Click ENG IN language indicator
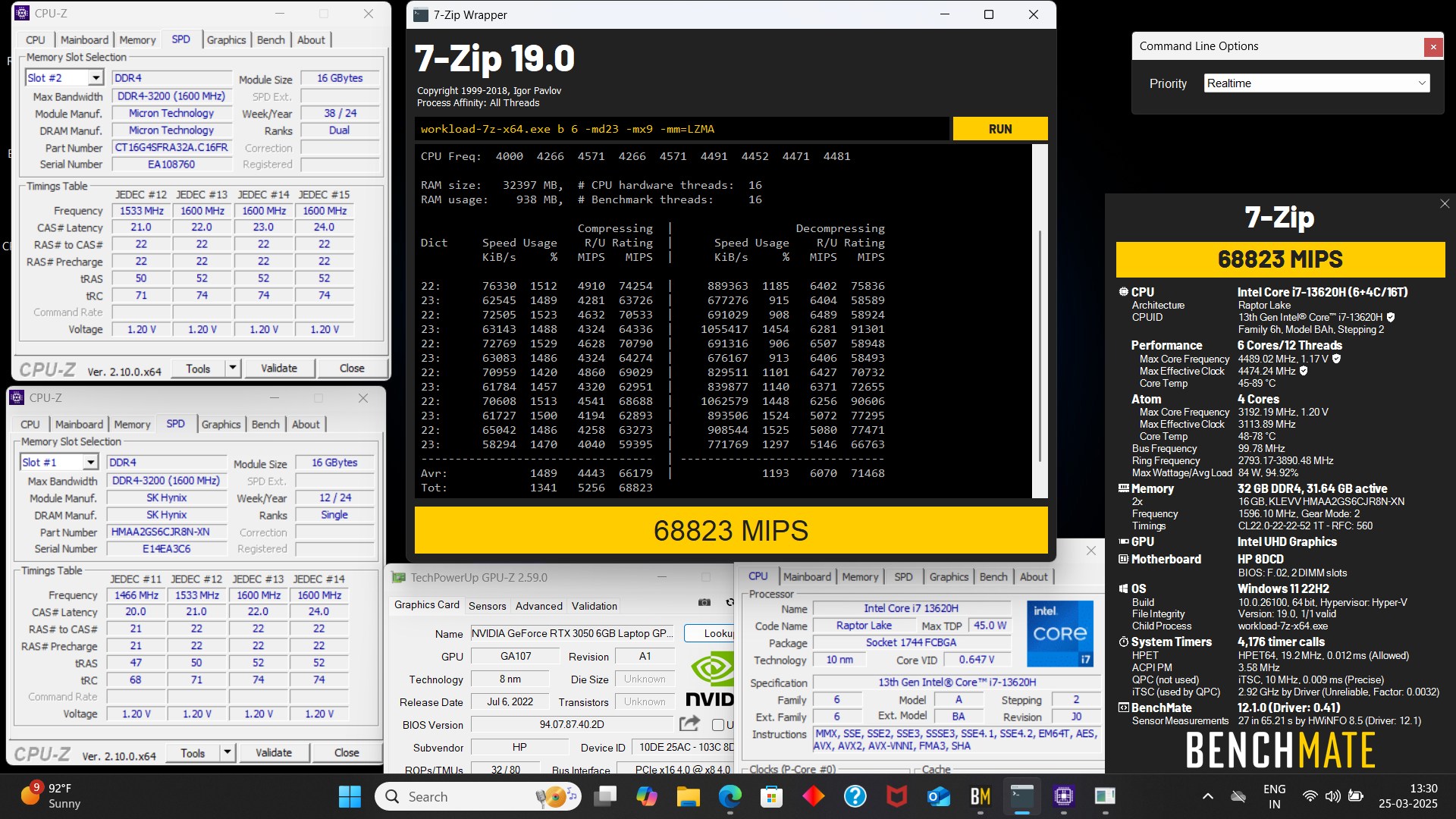The height and width of the screenshot is (819, 1456). pyautogui.click(x=1274, y=796)
